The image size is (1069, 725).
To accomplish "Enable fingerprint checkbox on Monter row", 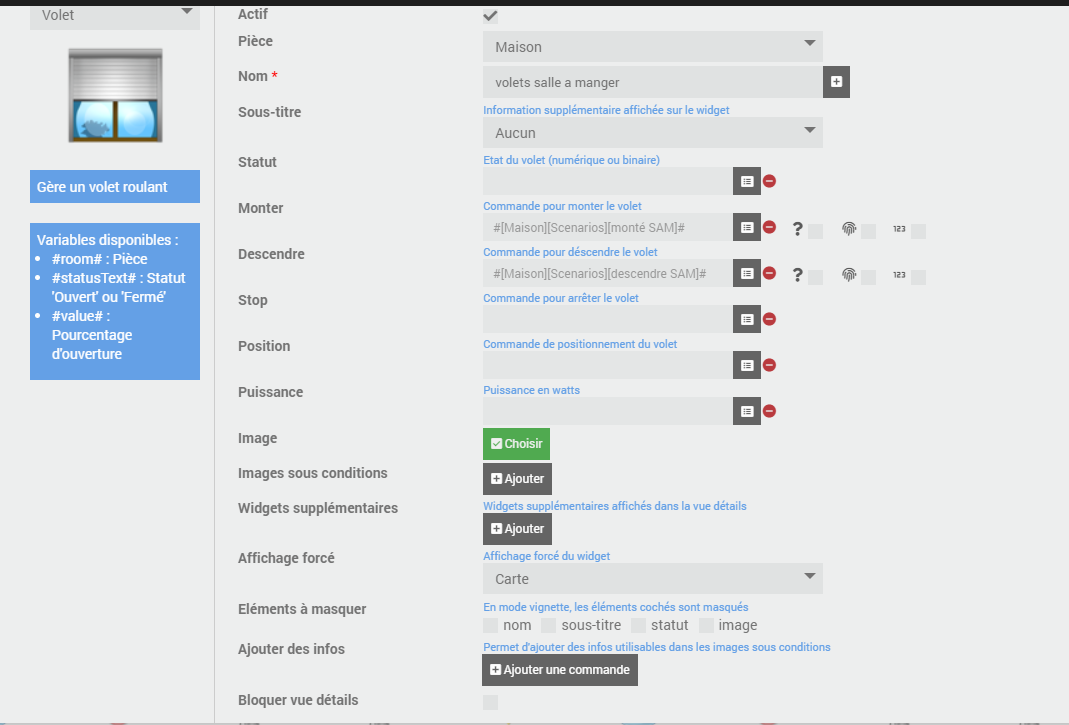I will [x=868, y=231].
